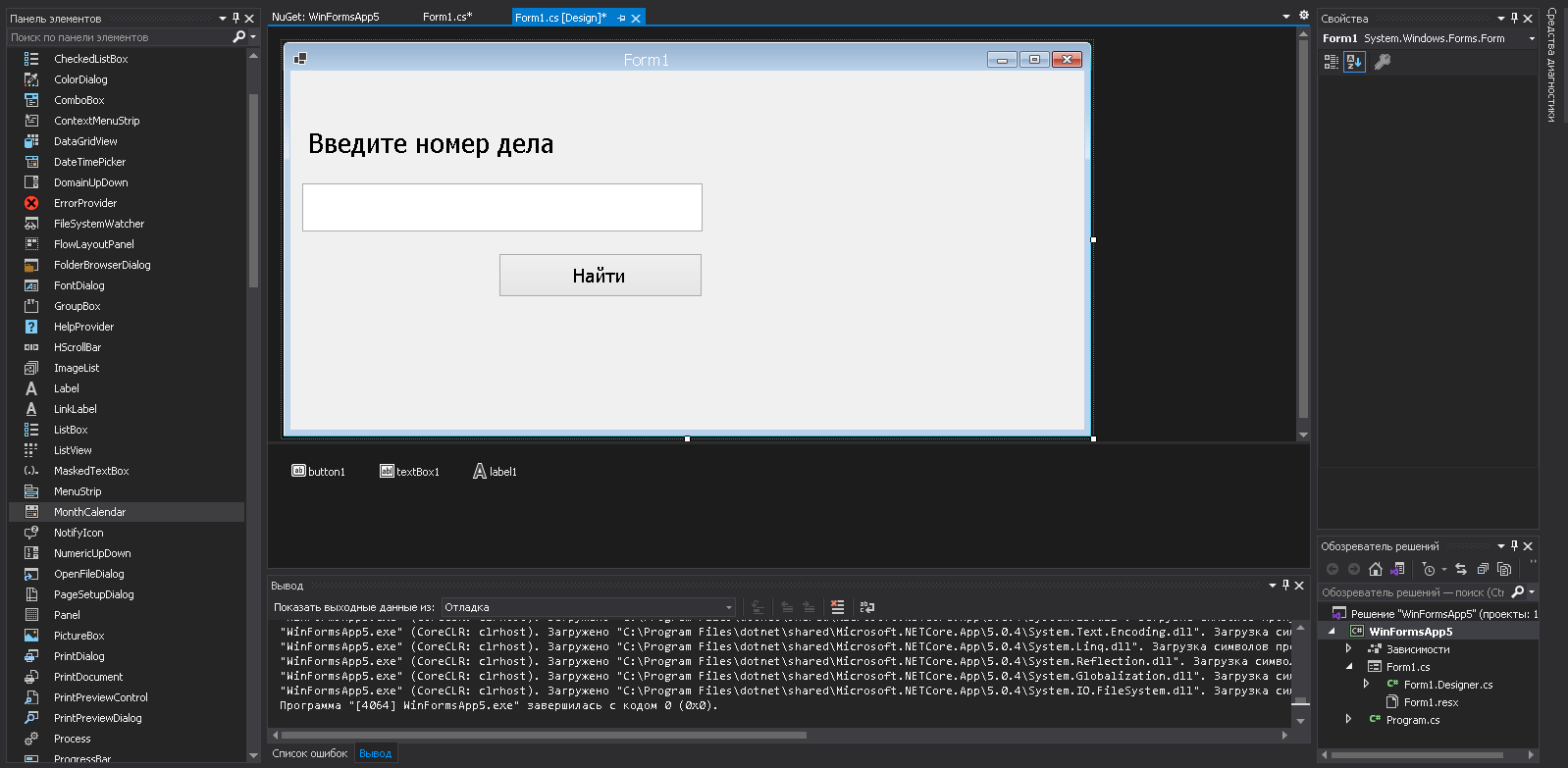Switch to the Вывод bottom tab
This screenshot has width=1568, height=768.
point(375,753)
